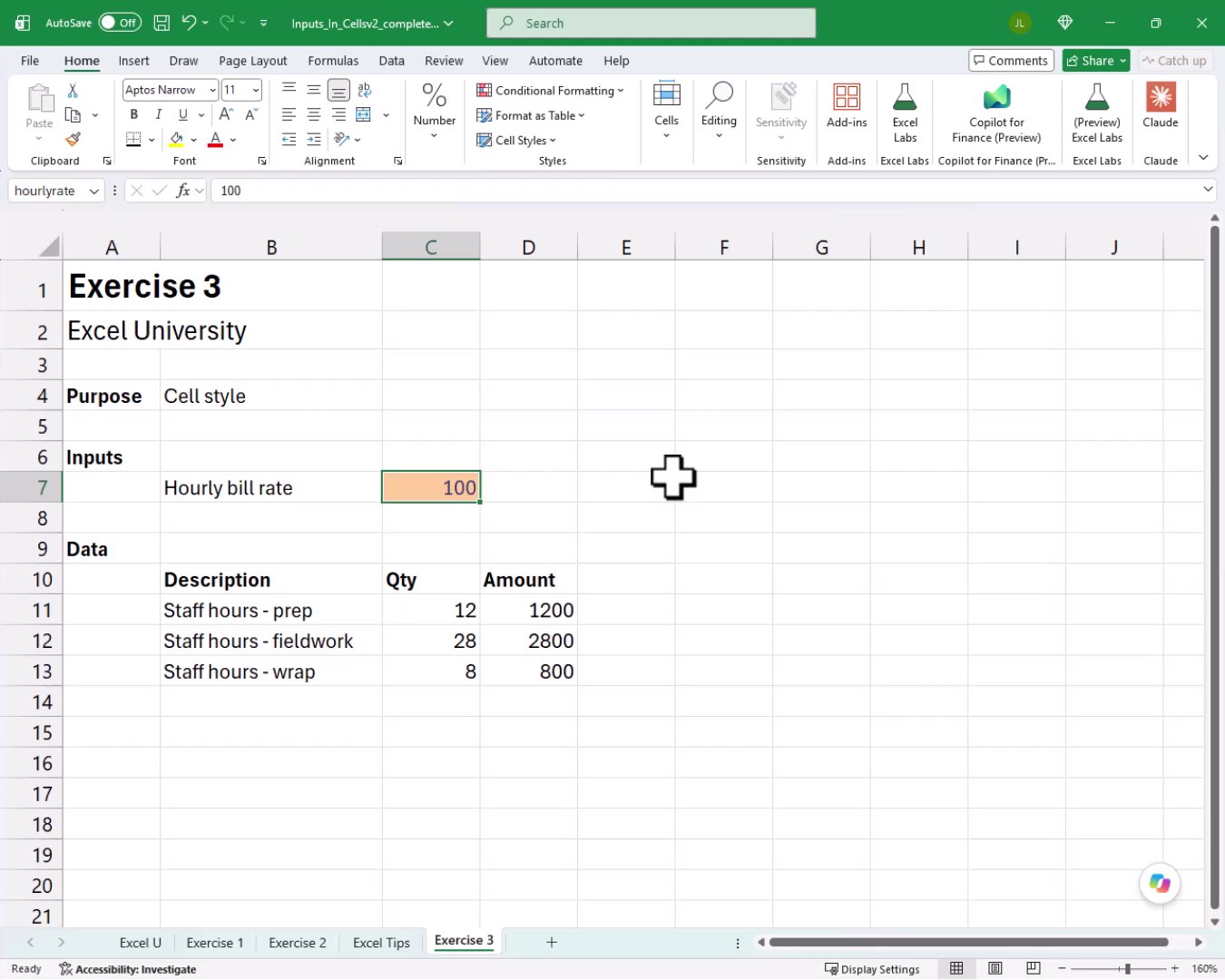Click the floating Copilot icon

[1160, 883]
